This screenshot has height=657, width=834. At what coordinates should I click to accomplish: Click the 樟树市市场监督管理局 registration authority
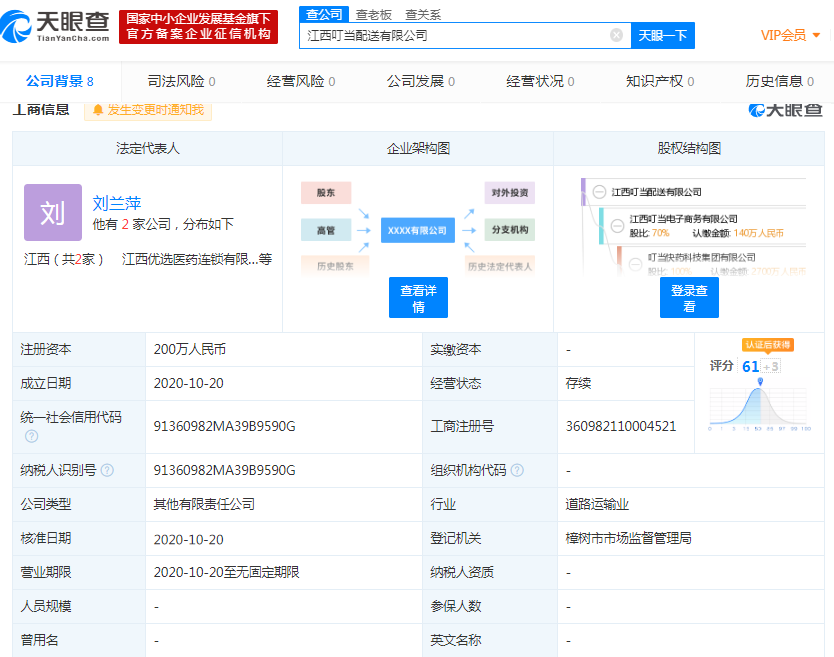[629, 538]
